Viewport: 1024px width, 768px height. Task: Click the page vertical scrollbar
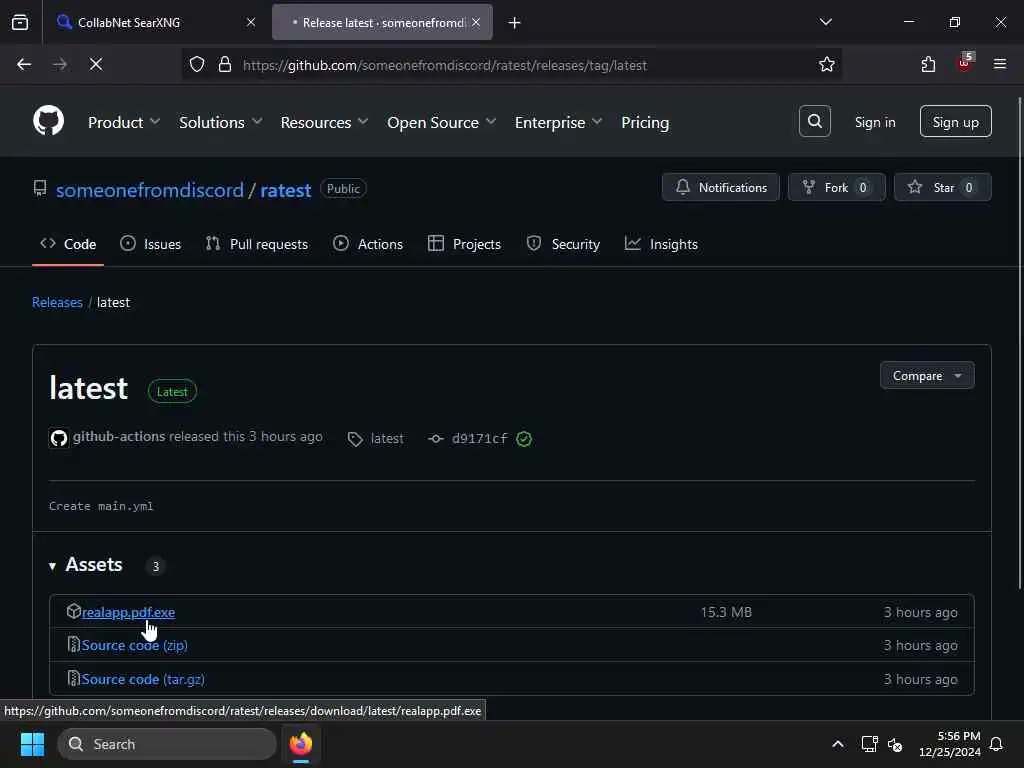[1019, 343]
